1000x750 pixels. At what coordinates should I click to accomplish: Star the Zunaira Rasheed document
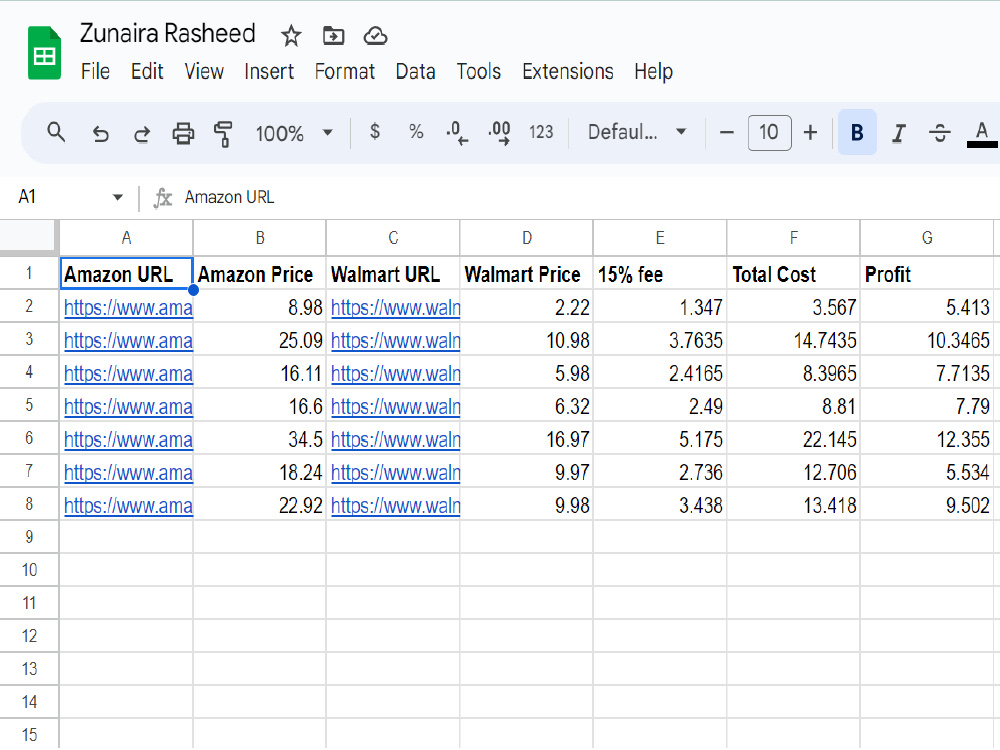(x=291, y=36)
